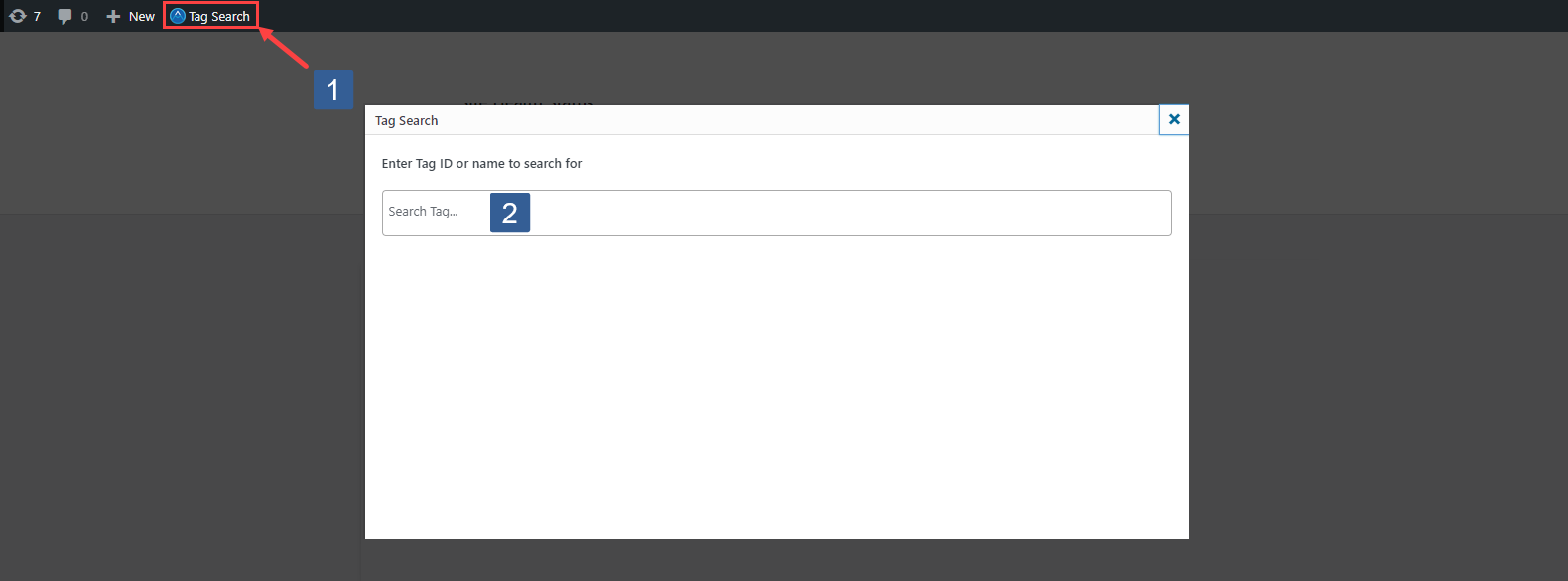The width and height of the screenshot is (1568, 581).
Task: Click Tag Search in the admin toolbar
Action: click(210, 15)
